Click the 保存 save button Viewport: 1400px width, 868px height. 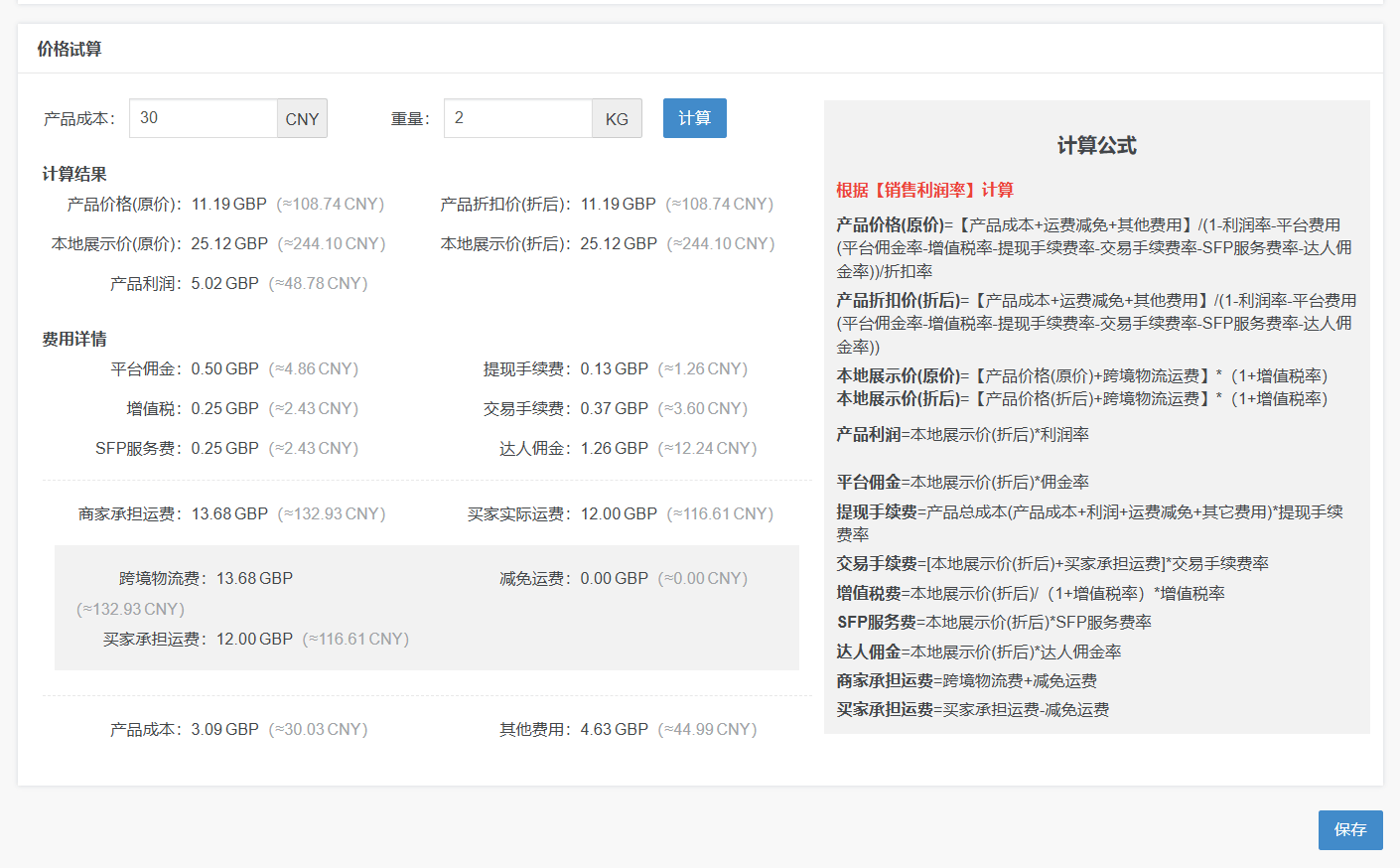pos(1349,829)
